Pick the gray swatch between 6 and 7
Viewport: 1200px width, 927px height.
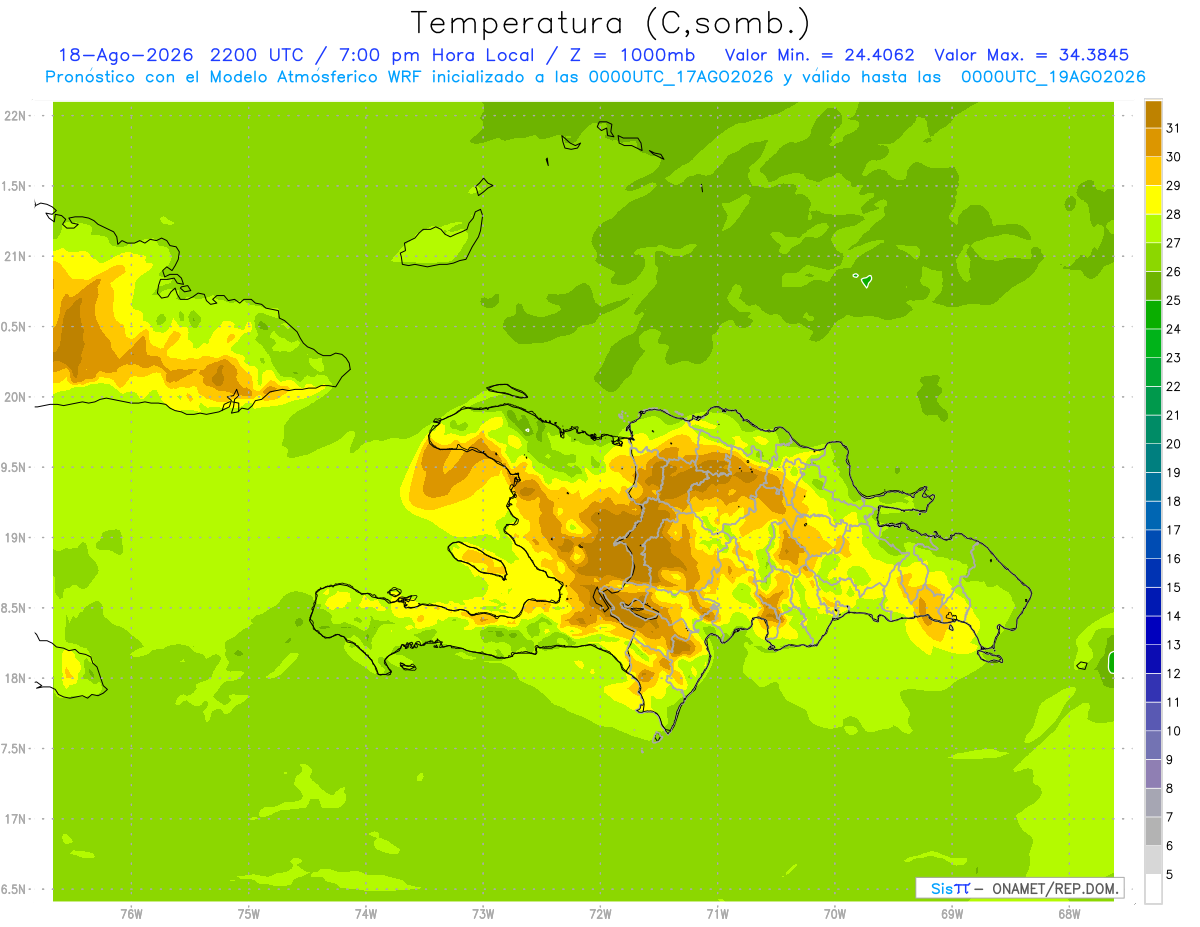(1153, 831)
